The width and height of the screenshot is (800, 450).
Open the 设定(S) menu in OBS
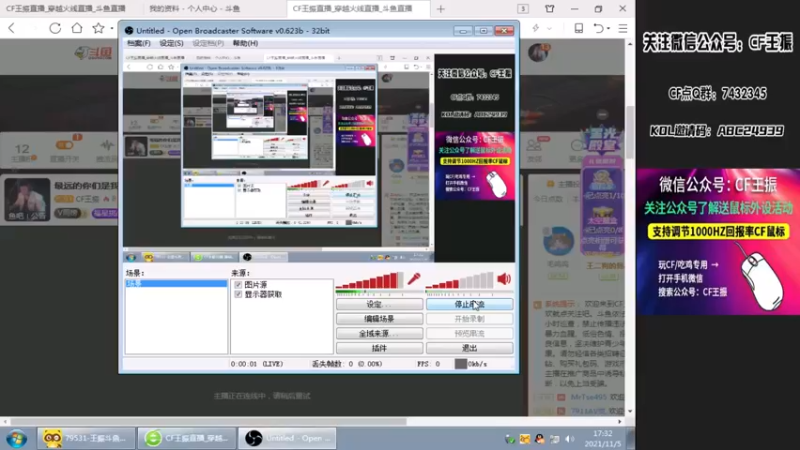point(171,43)
